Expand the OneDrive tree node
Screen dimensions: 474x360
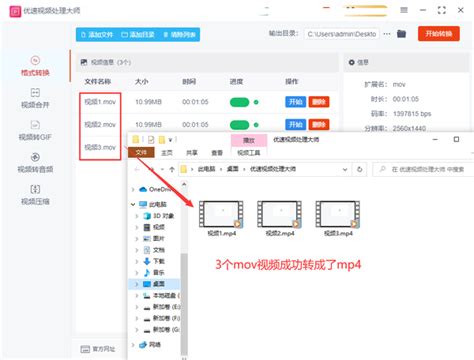(x=133, y=190)
